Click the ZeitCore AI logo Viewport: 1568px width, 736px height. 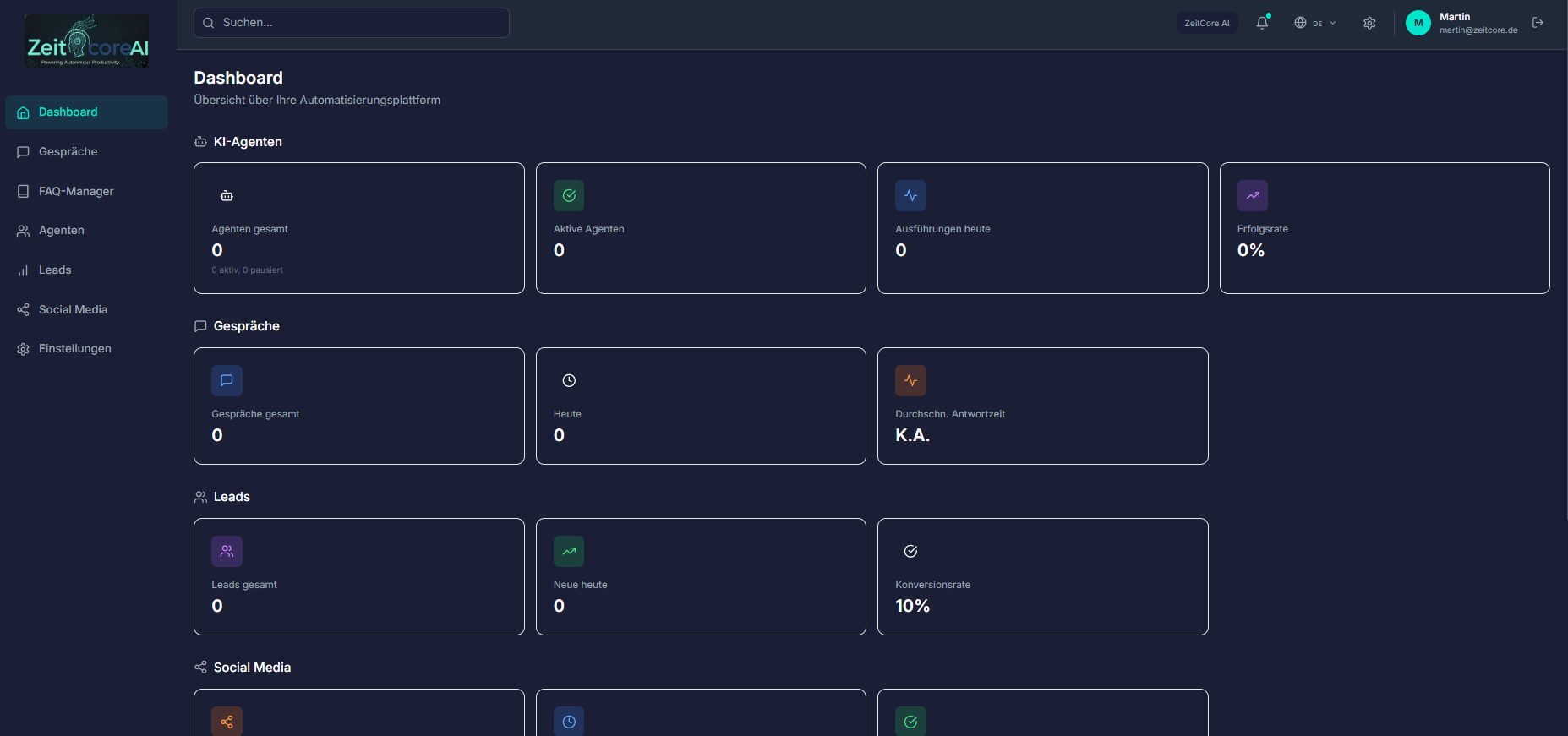[87, 41]
